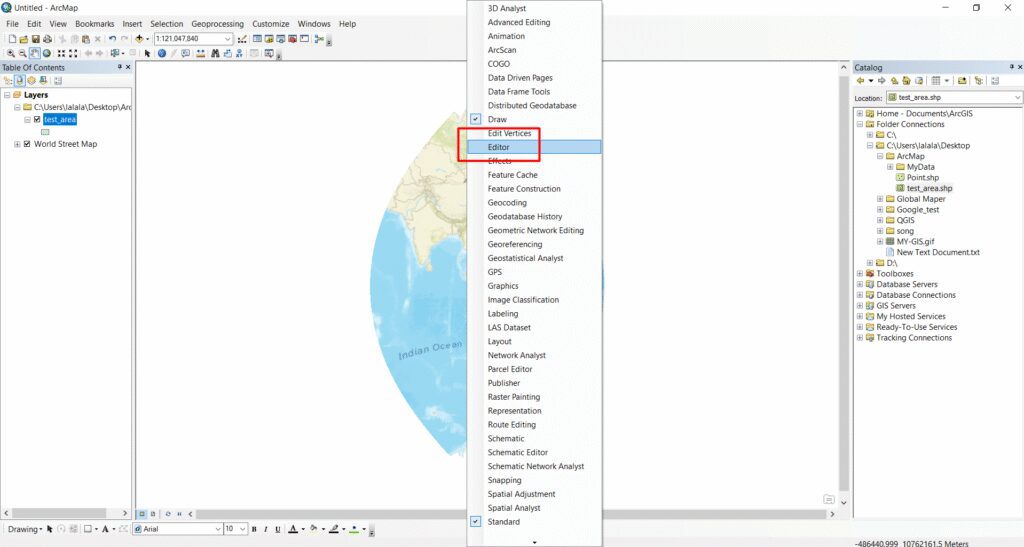Click Catalog Up One Level icon
1024x547 pixels.
coord(894,80)
